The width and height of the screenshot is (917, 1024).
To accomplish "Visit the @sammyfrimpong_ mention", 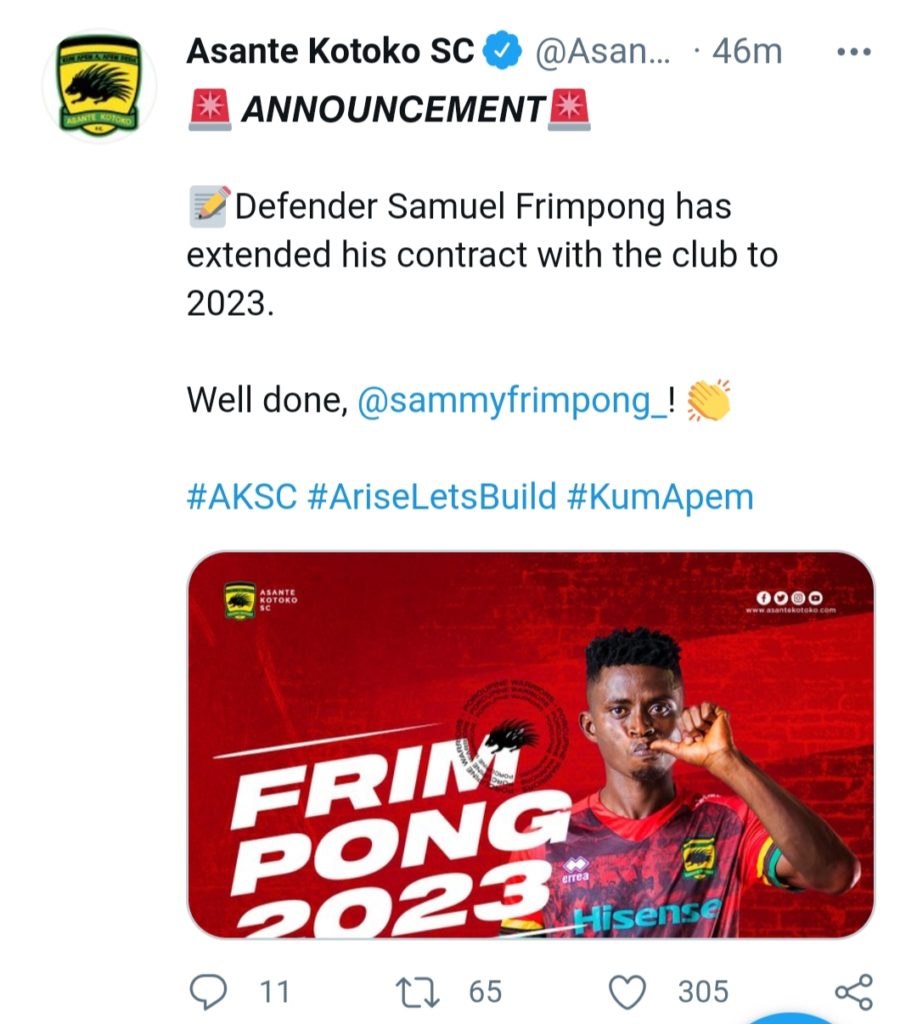I will (511, 401).
